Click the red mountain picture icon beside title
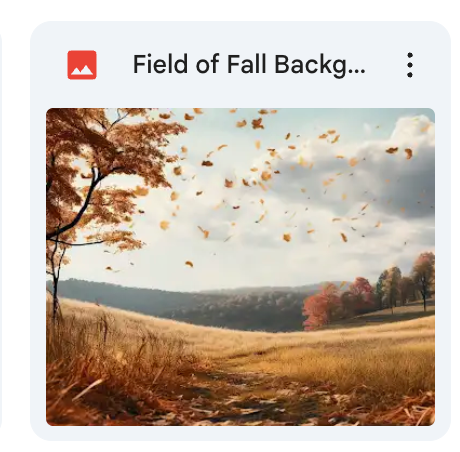Image resolution: width=460 pixels, height=452 pixels. point(82,65)
